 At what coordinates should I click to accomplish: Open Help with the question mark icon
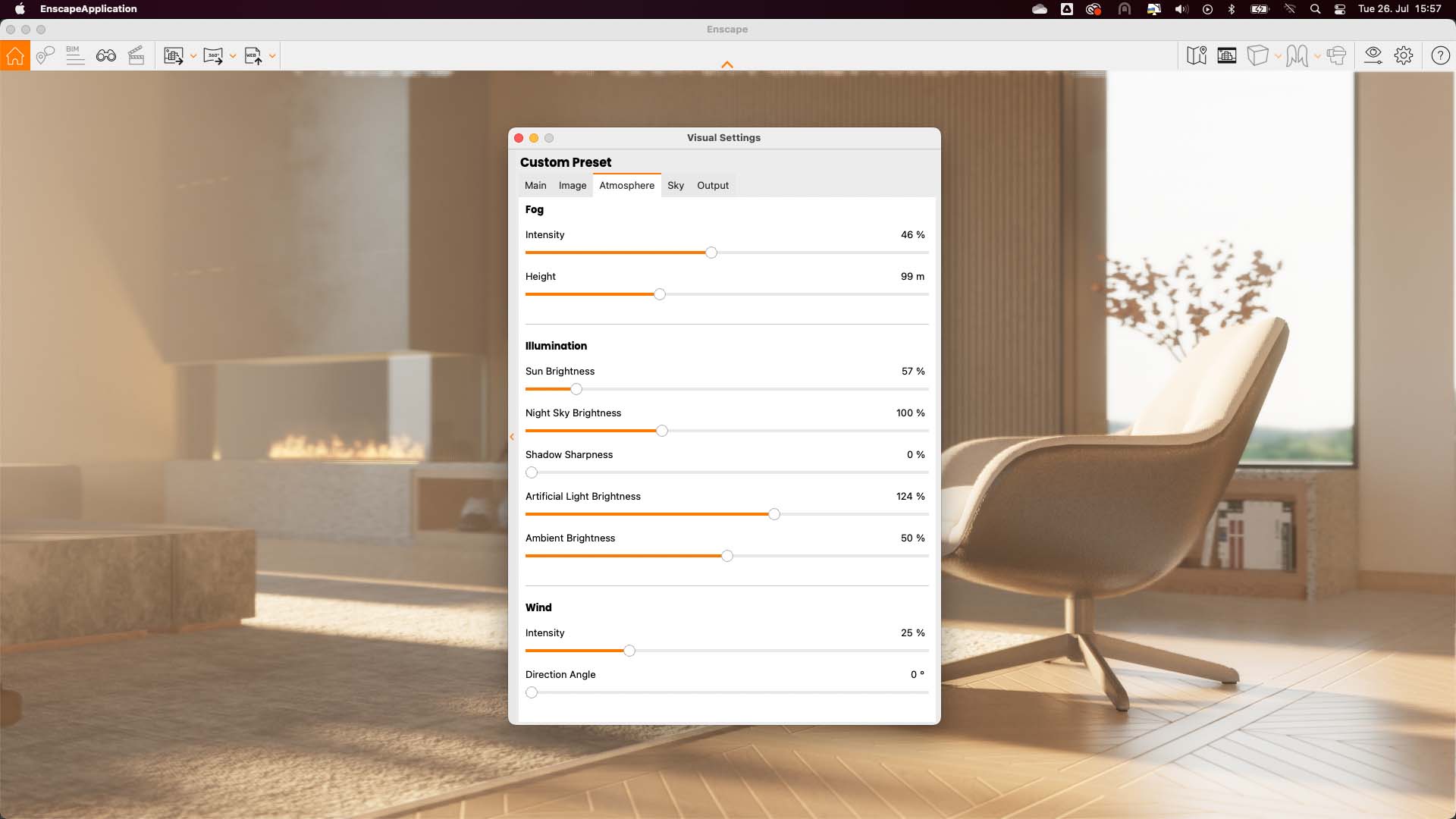(x=1440, y=55)
